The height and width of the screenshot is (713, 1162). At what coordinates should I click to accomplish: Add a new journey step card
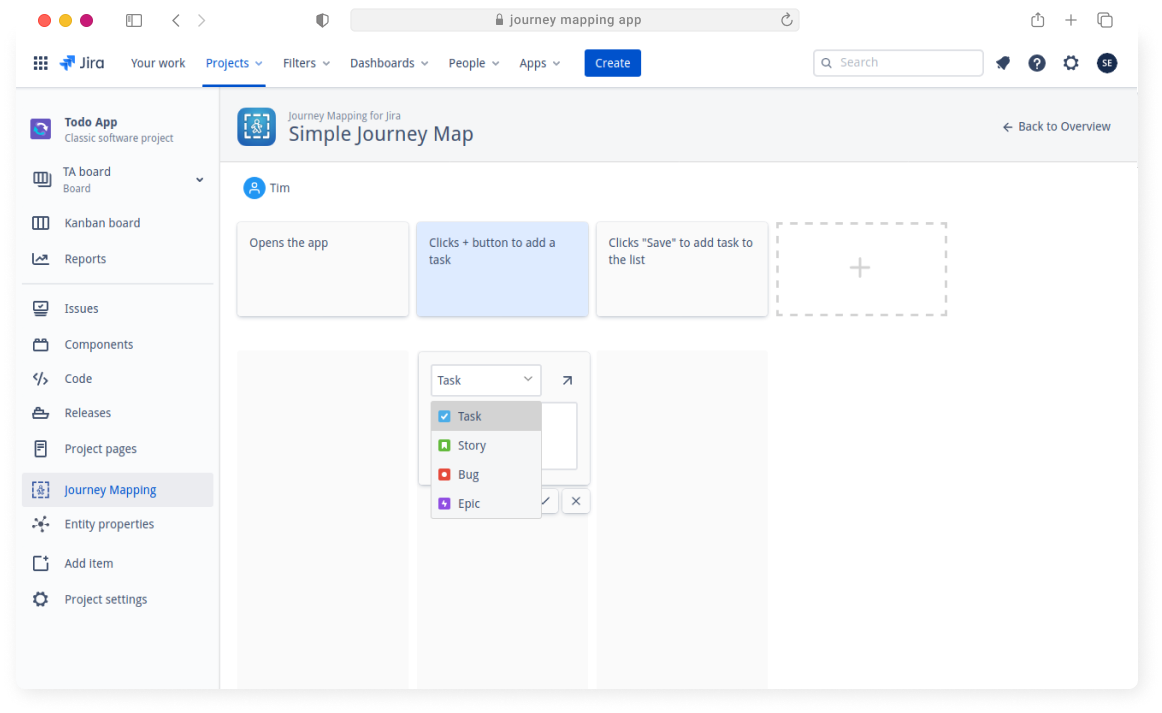click(x=861, y=268)
